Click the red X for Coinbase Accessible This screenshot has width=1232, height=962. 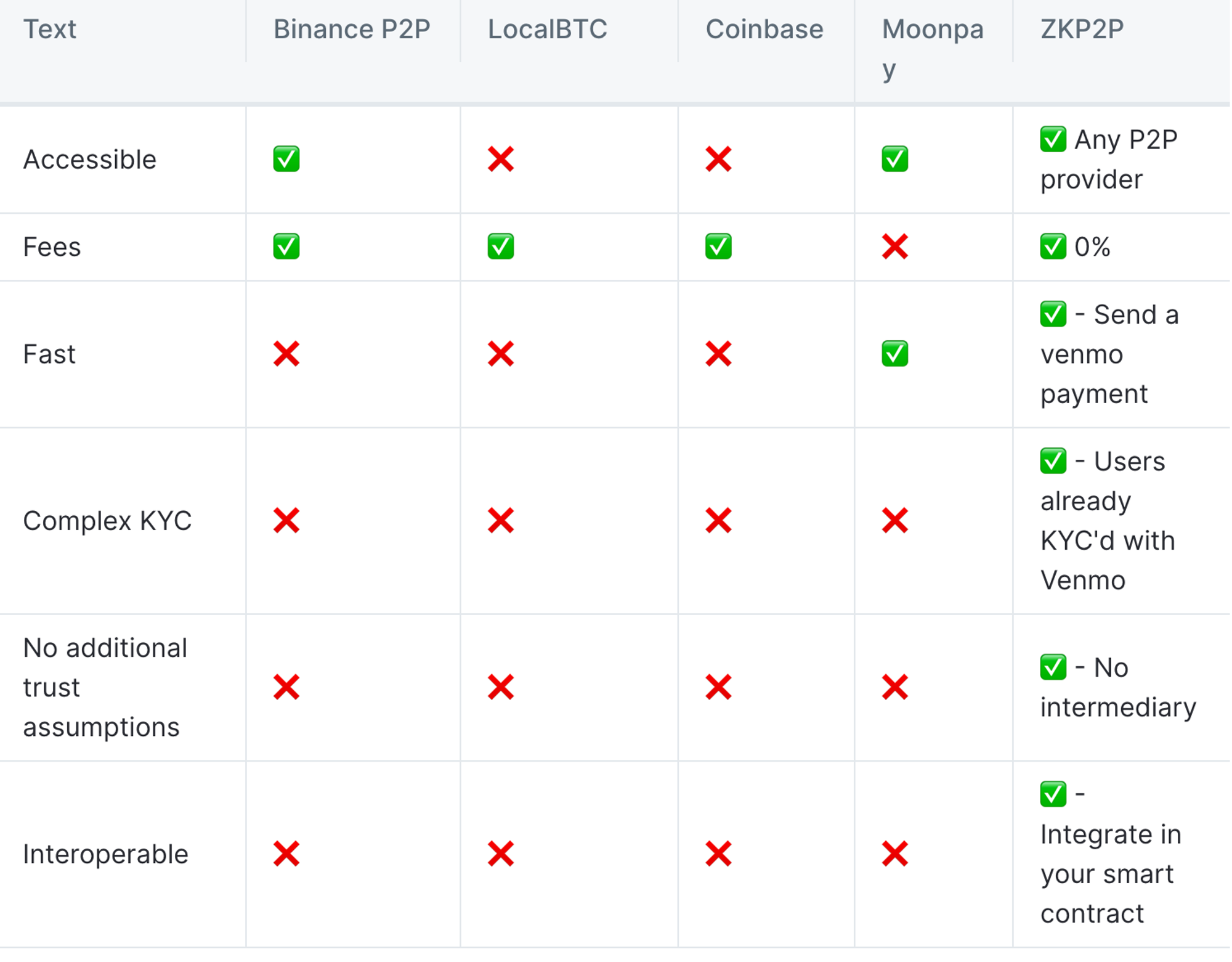click(x=718, y=159)
